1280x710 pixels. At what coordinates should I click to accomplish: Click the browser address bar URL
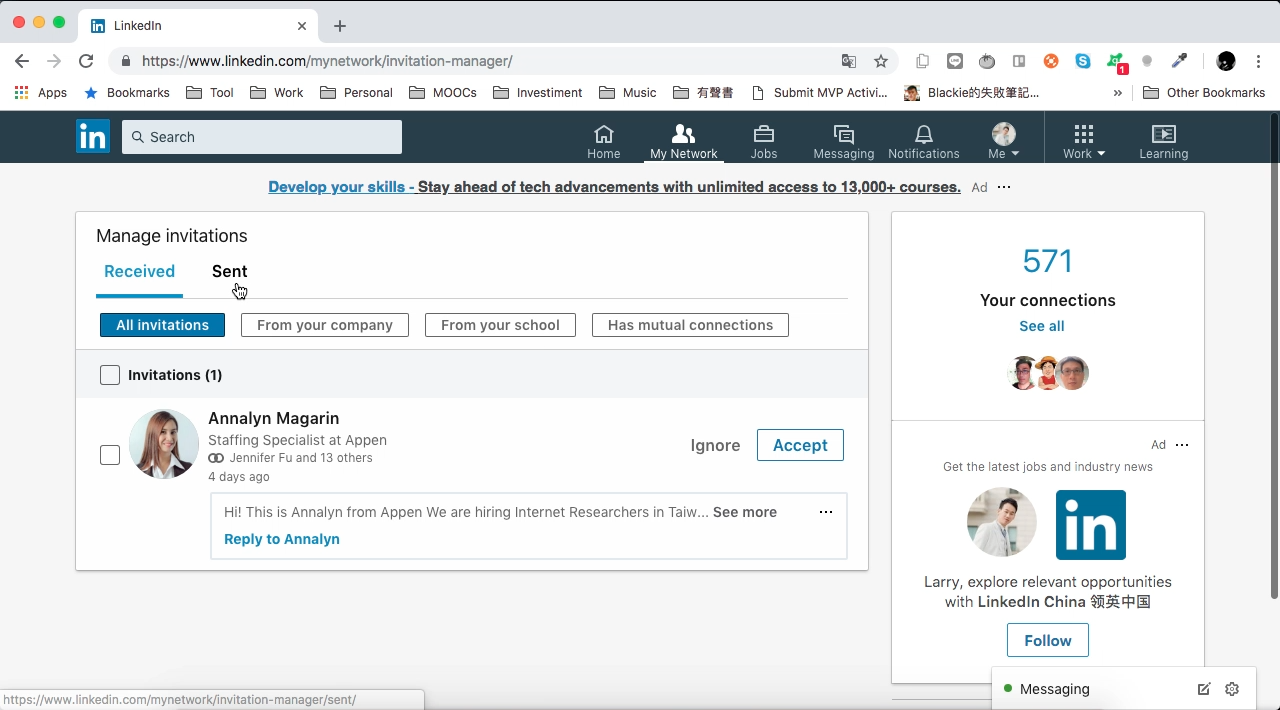[327, 61]
